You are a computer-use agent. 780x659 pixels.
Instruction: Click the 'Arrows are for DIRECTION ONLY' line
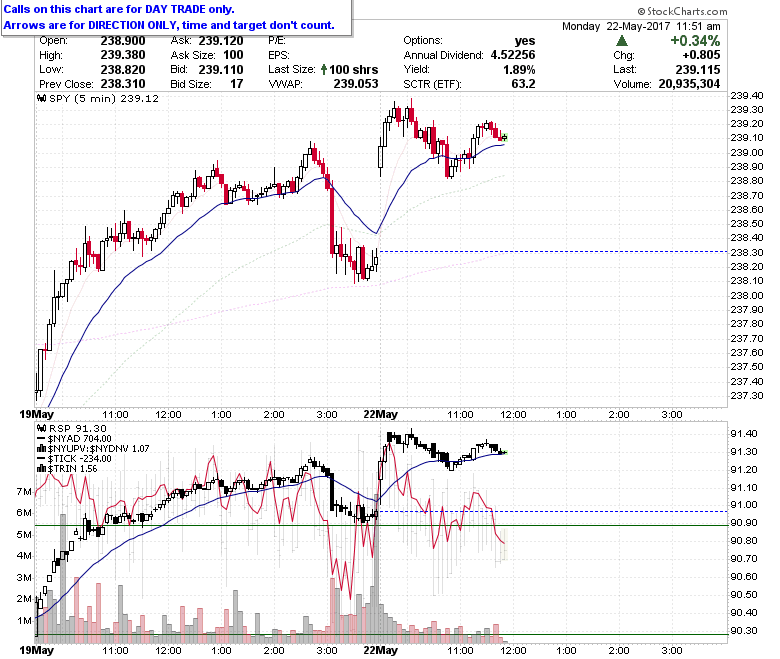(x=169, y=25)
